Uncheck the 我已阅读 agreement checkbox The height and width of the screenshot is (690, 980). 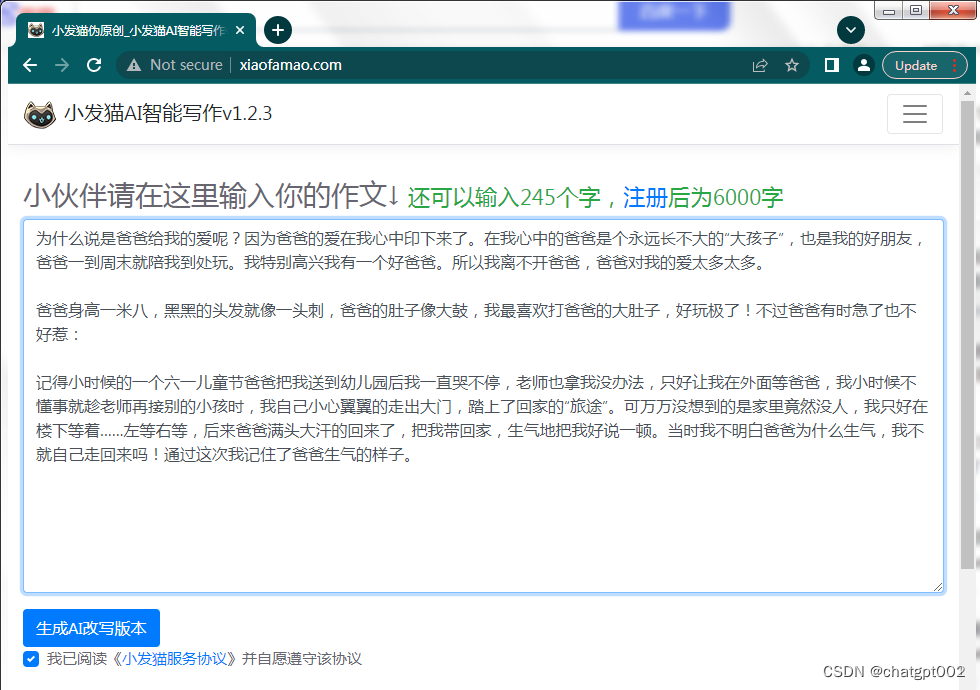click(31, 659)
